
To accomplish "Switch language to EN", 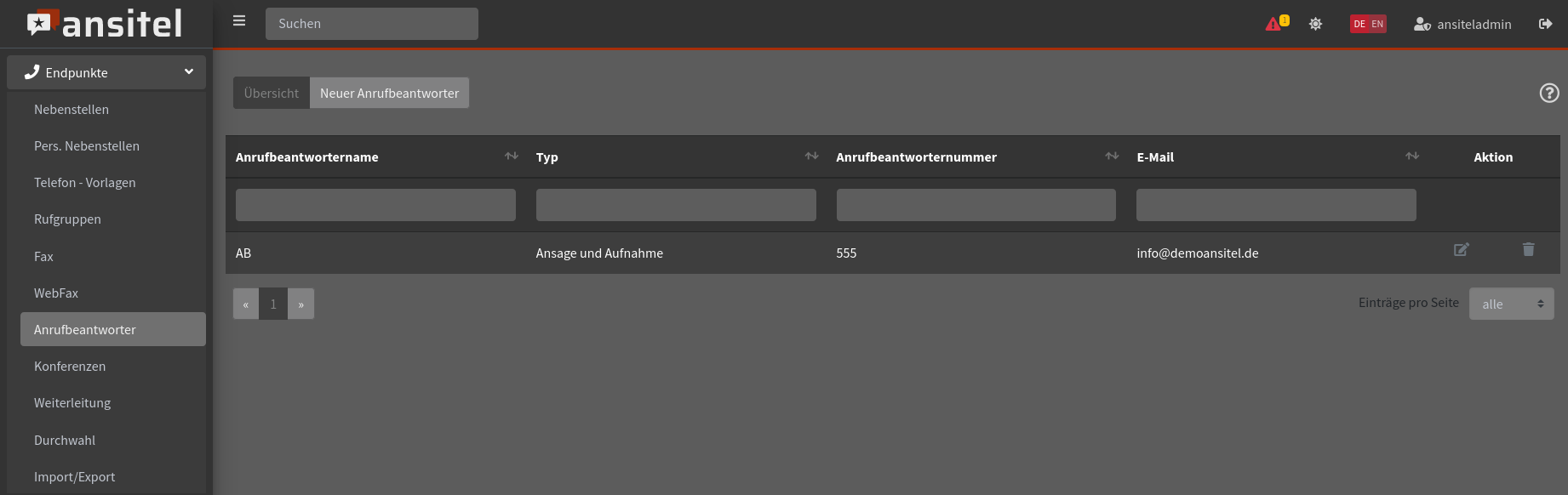I will click(x=1377, y=24).
